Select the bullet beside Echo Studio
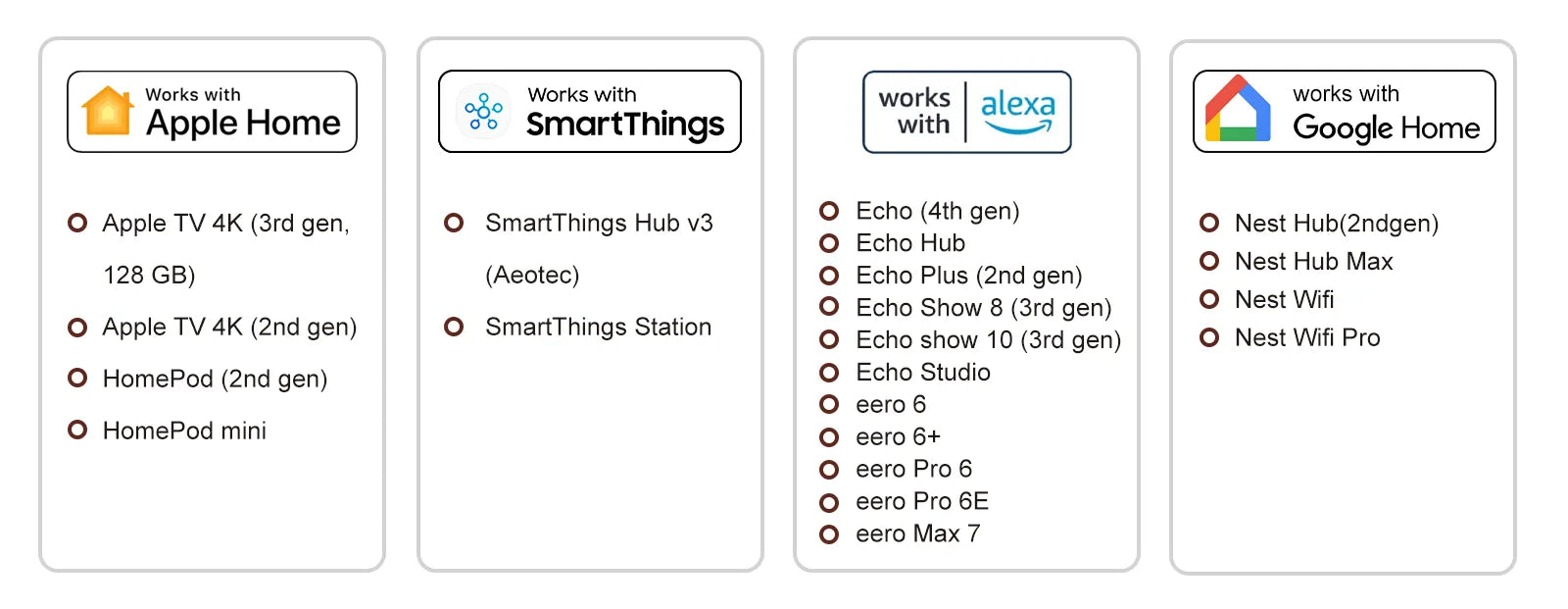The image size is (1568, 609). [829, 373]
